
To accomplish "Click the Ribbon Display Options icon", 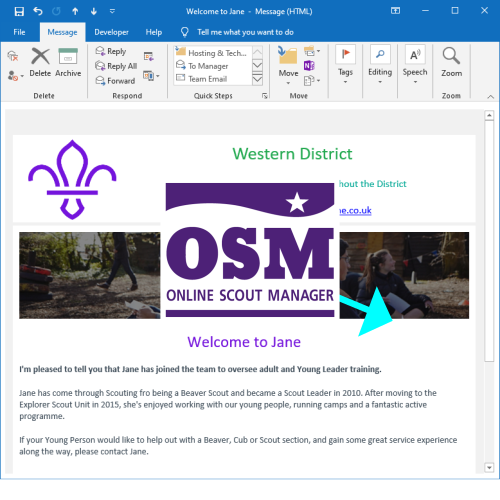I will [395, 11].
